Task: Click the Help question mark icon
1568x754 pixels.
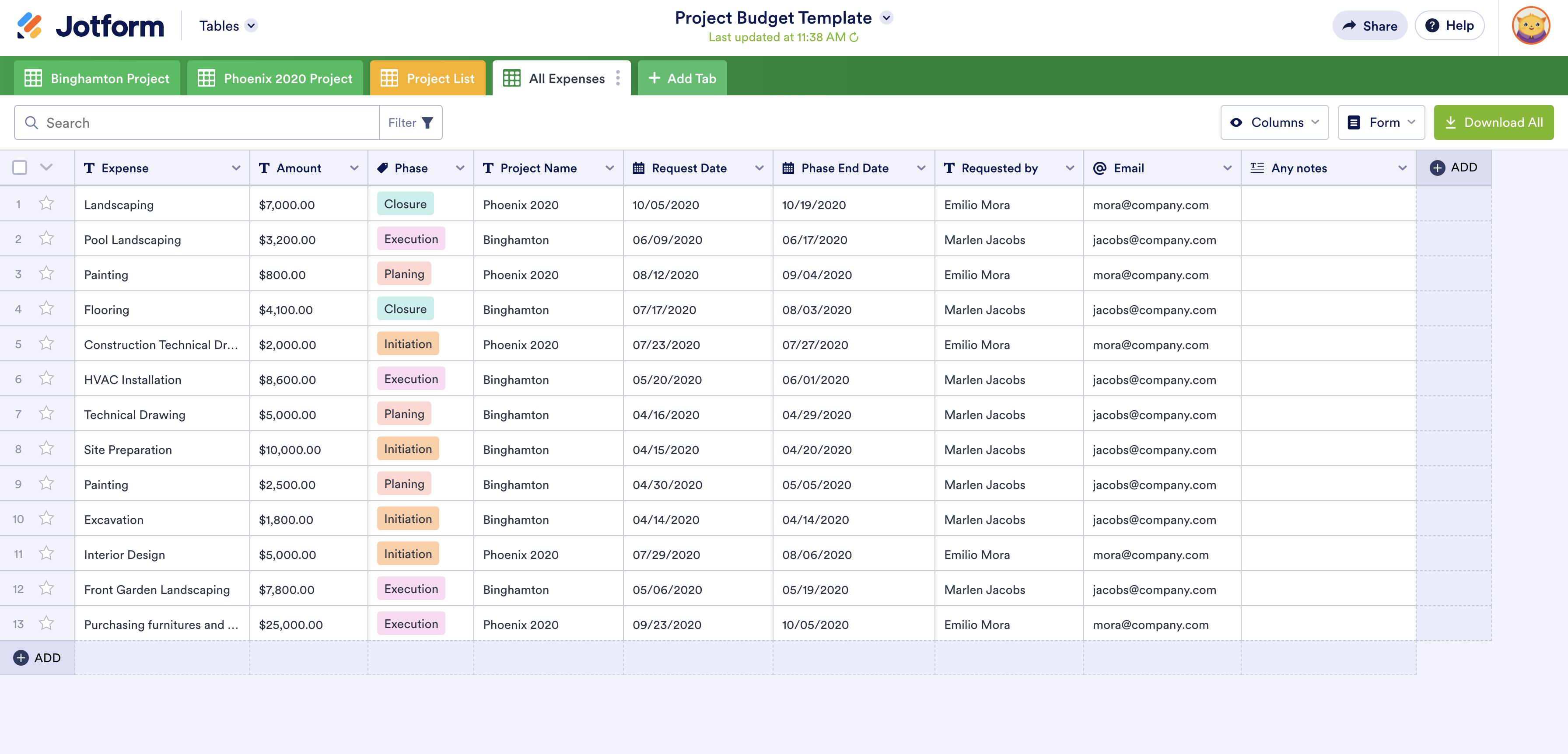Action: tap(1432, 25)
